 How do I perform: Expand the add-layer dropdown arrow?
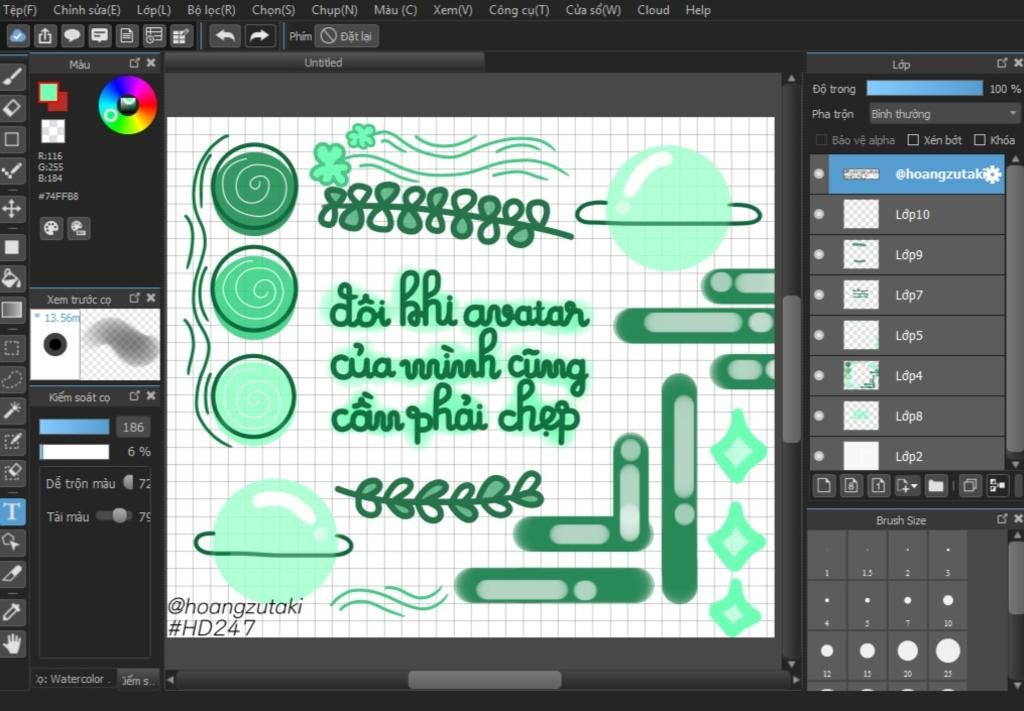click(x=914, y=486)
